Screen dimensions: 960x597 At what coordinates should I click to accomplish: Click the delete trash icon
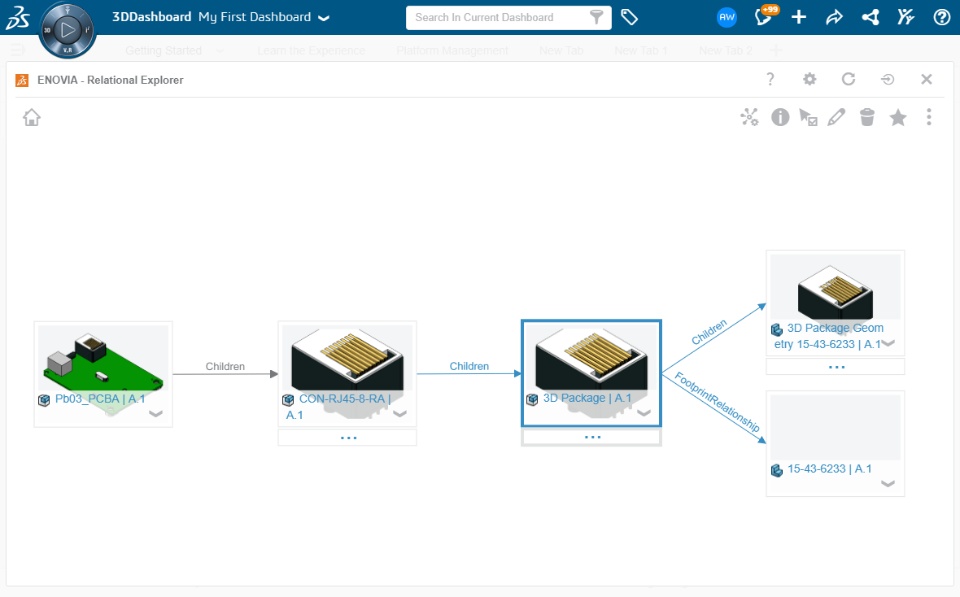click(867, 117)
